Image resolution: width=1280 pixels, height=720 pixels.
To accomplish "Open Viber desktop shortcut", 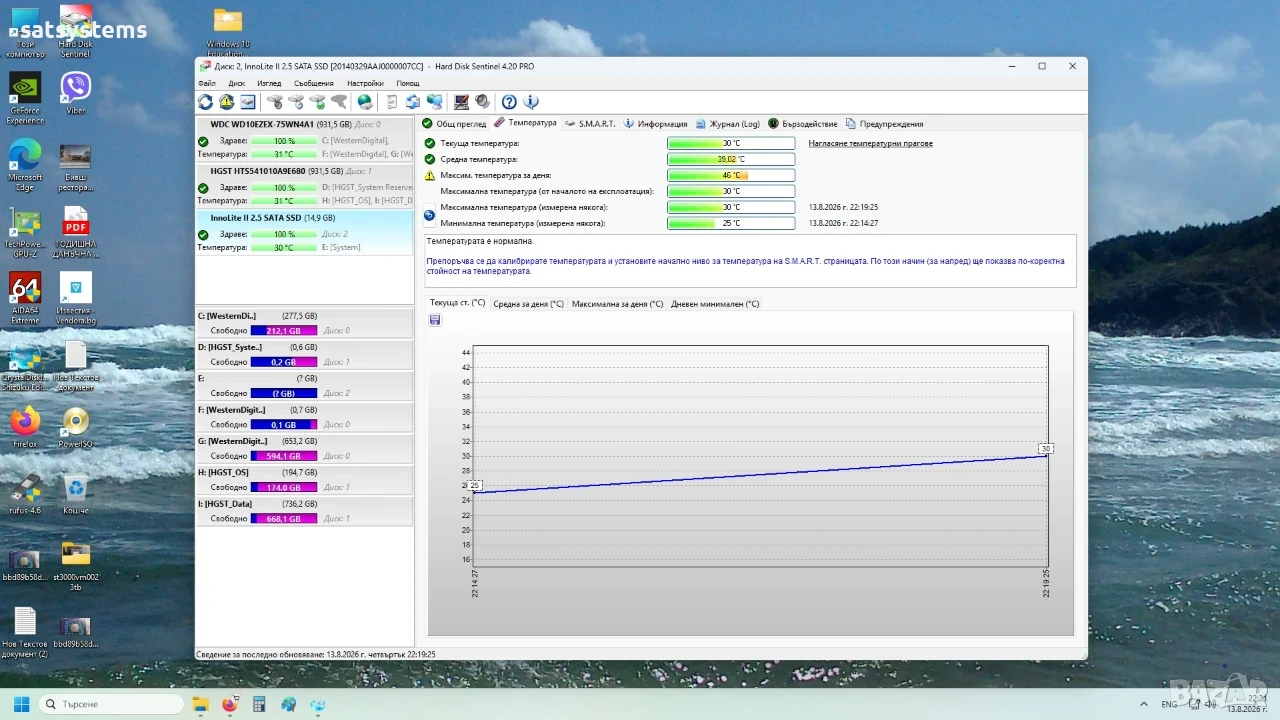I will (76, 93).
